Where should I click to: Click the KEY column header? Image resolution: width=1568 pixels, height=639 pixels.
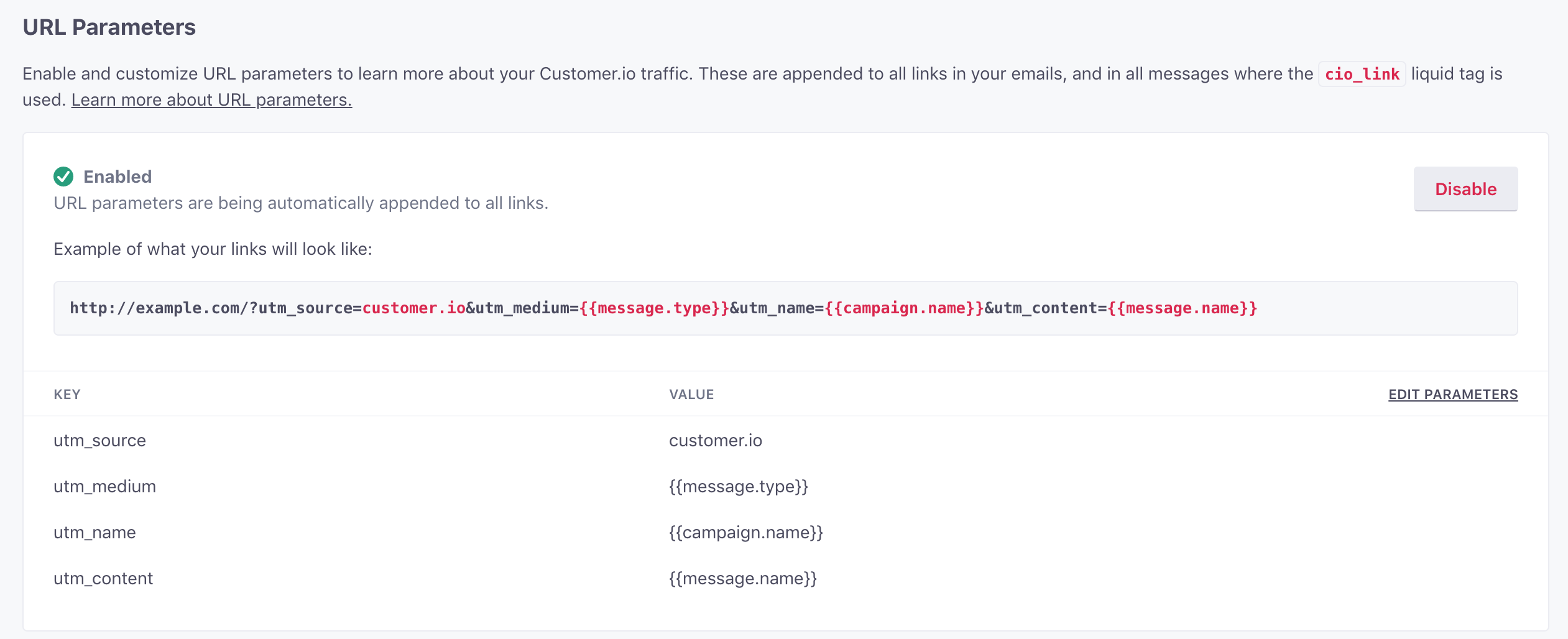coord(67,395)
